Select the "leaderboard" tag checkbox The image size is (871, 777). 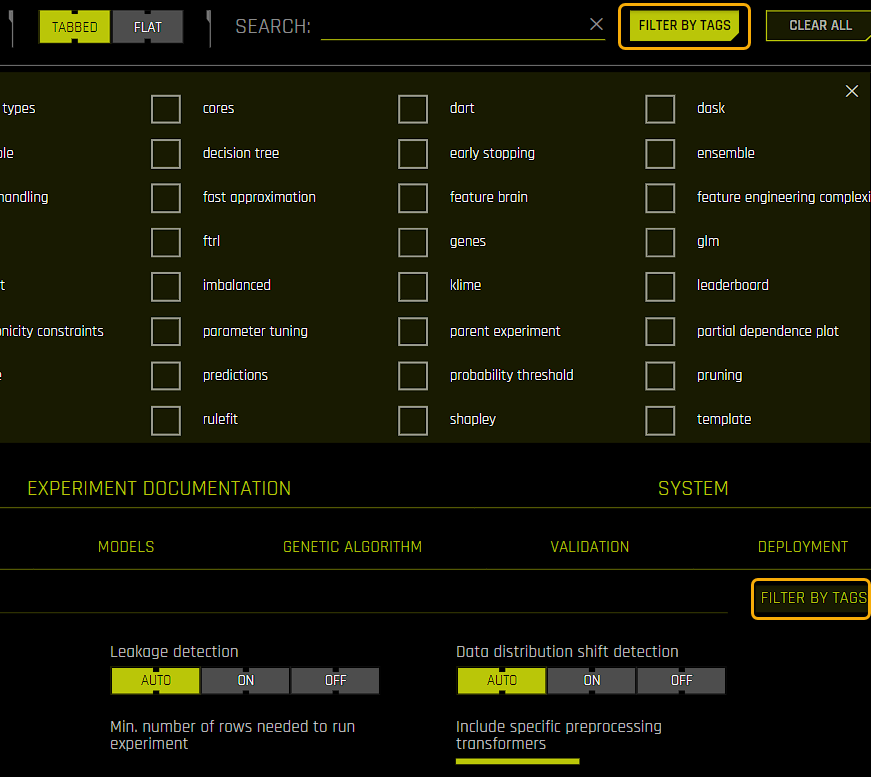coord(660,286)
